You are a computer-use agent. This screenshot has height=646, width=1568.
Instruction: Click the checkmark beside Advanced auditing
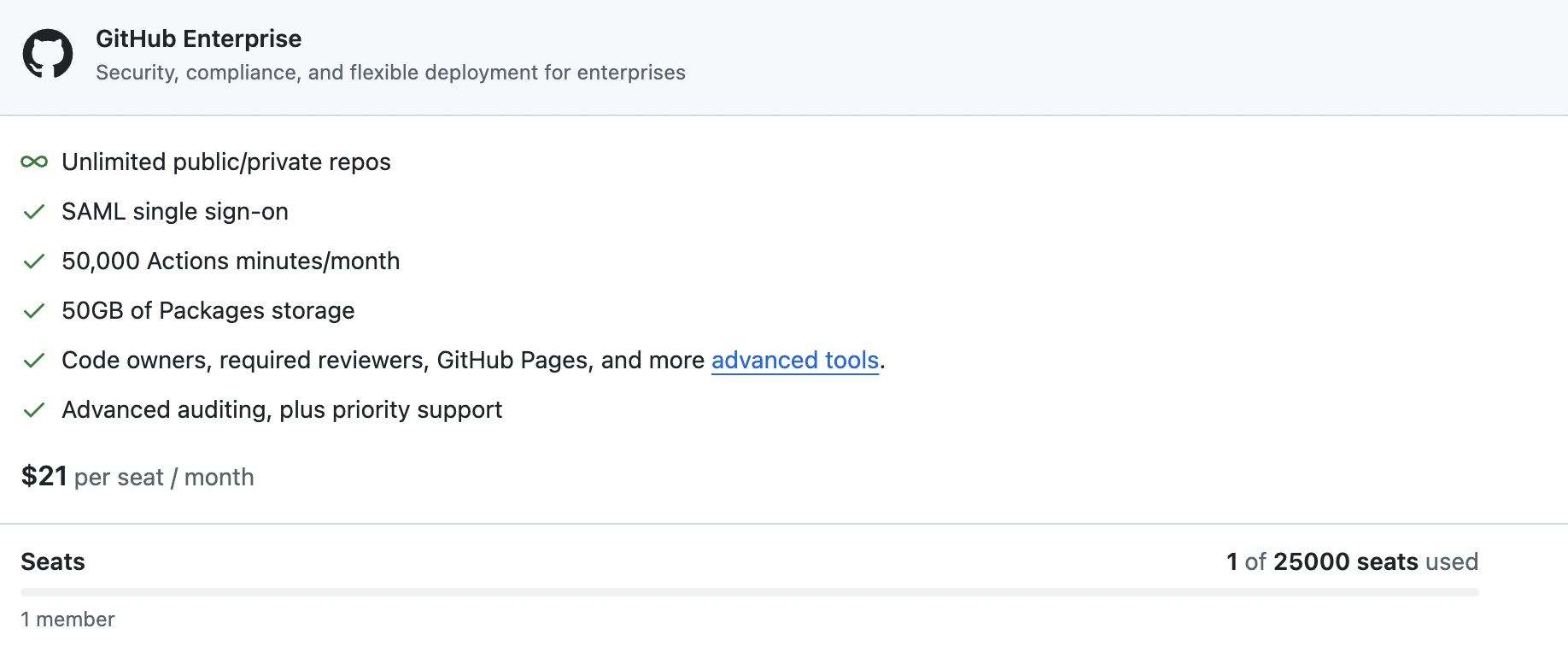tap(34, 410)
